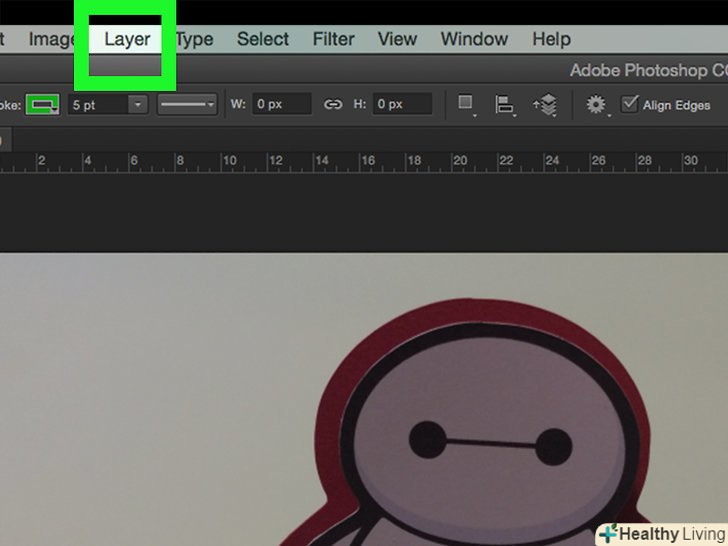Open the gear settings options icon
This screenshot has width=728, height=546.
pos(596,104)
